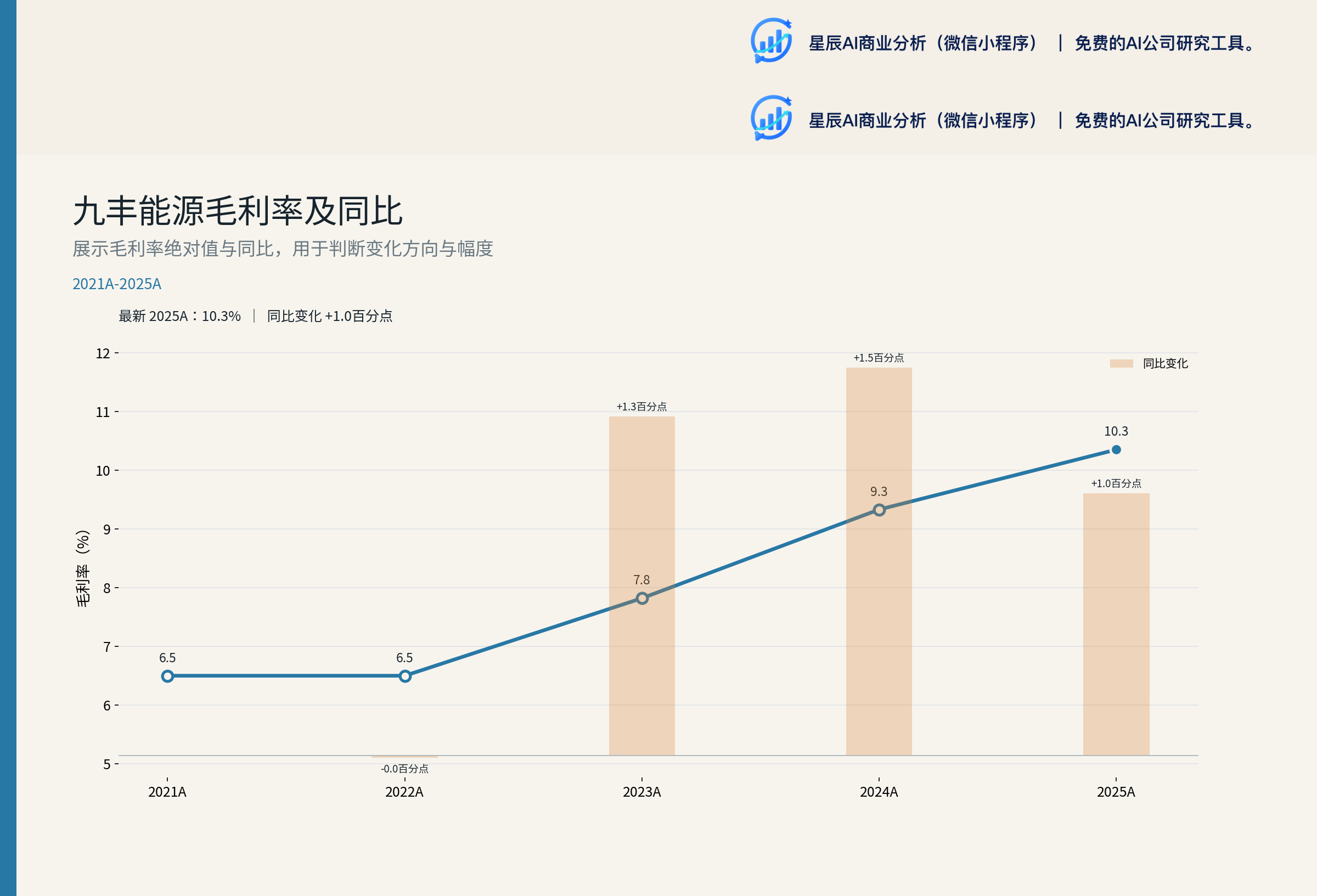Click the 同比变化 legend color swatch
1317x896 pixels.
tap(1121, 363)
